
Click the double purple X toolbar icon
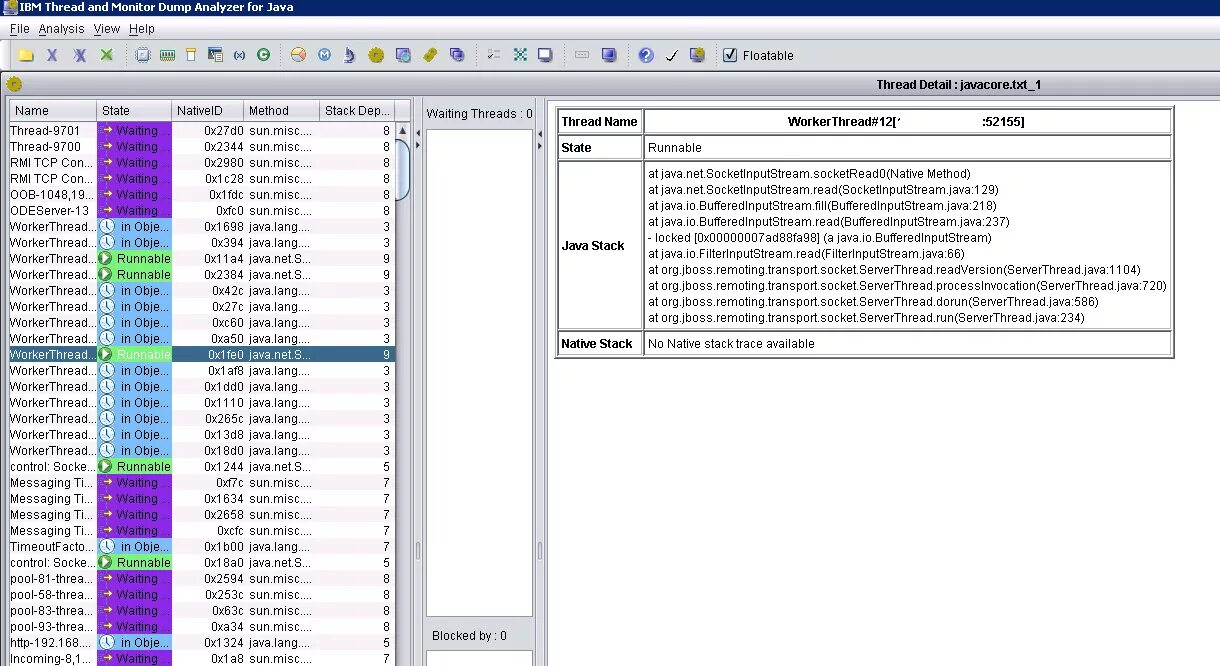click(80, 55)
